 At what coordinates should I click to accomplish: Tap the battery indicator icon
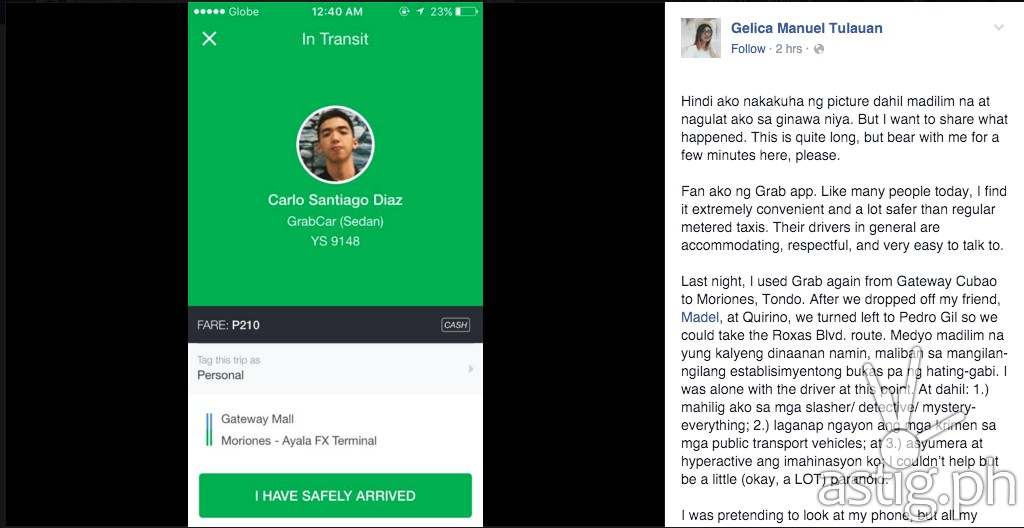click(x=466, y=11)
